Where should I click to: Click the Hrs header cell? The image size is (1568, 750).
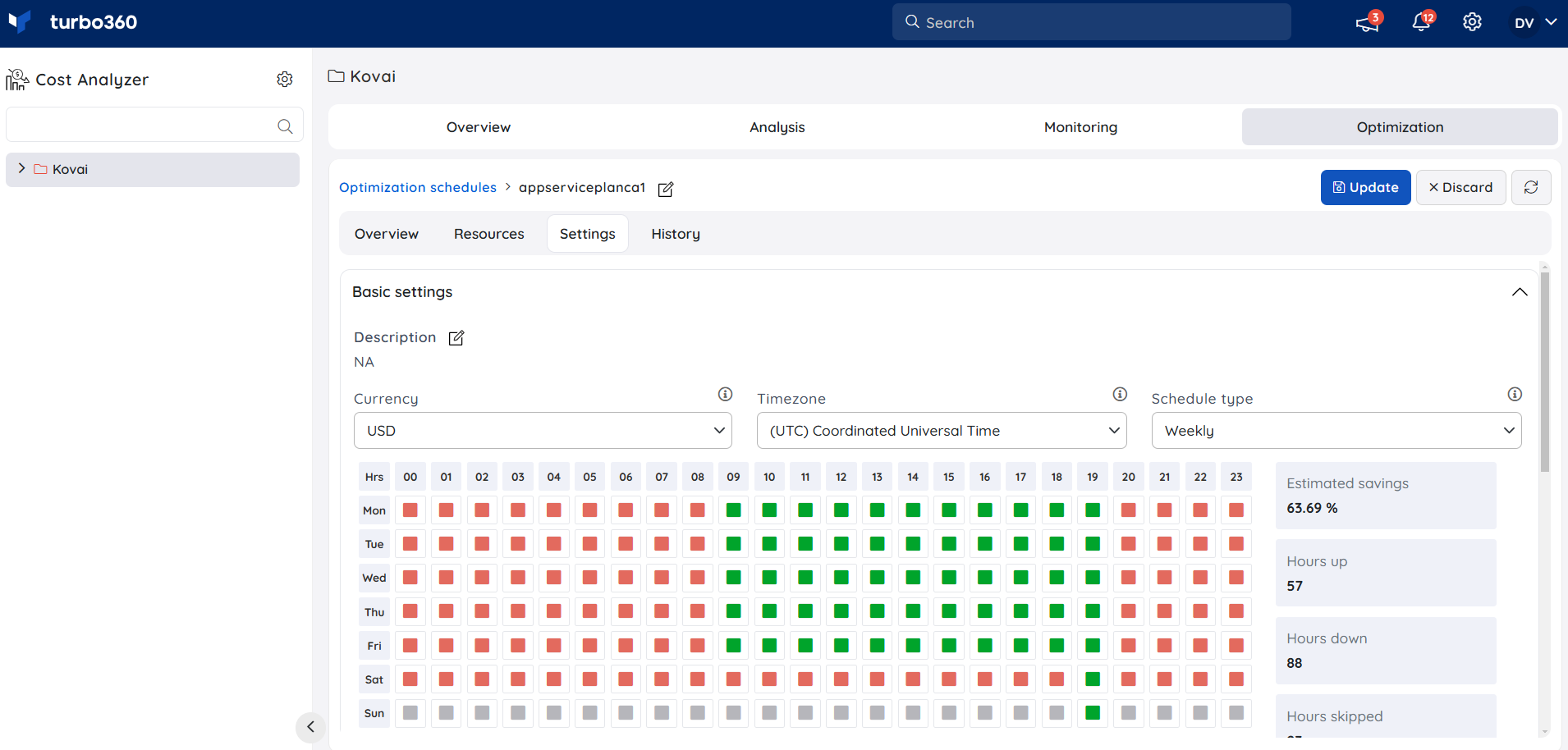(x=374, y=477)
